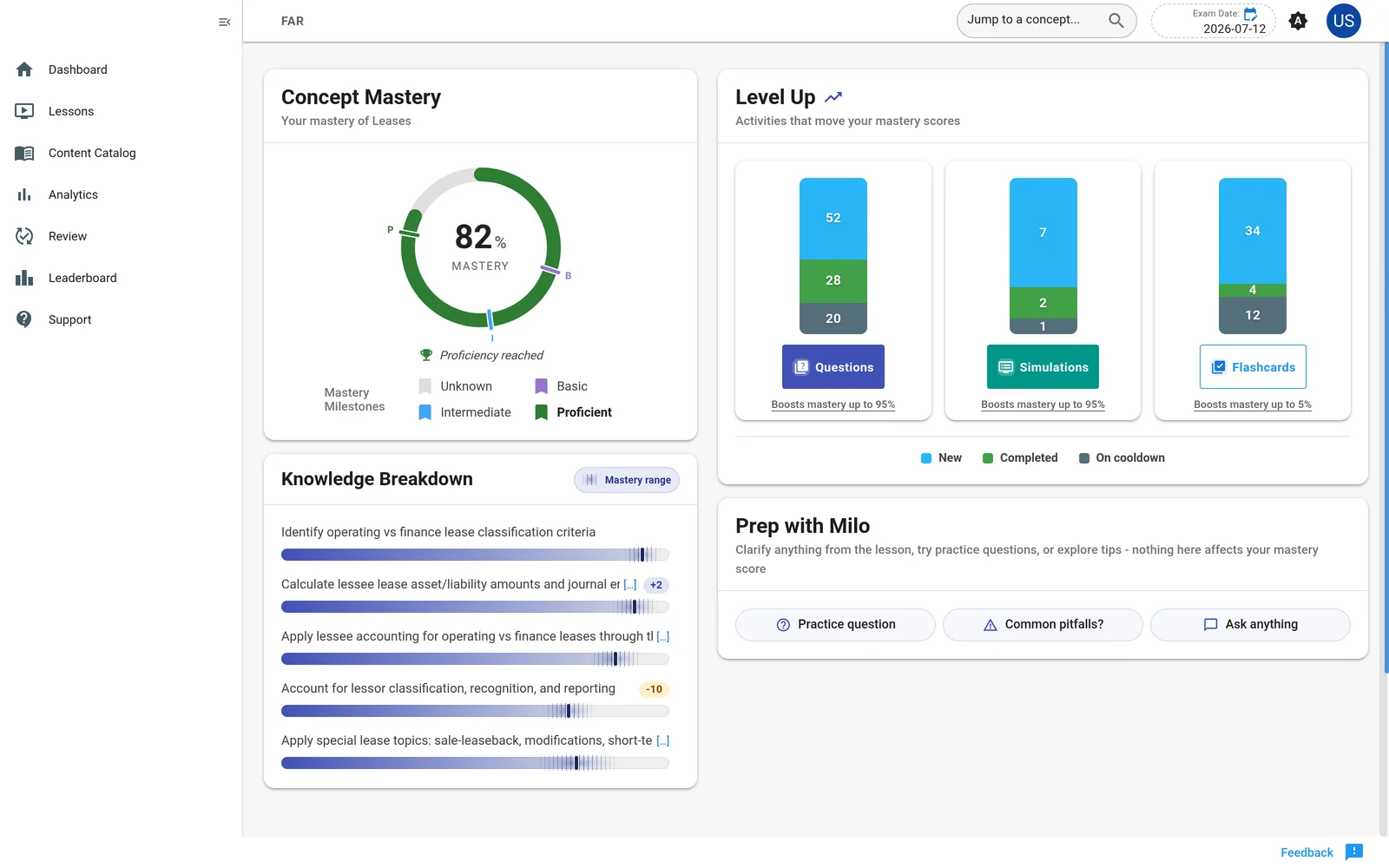The width and height of the screenshot is (1389, 868).
Task: Click the -10 score change badge
Action: point(654,689)
